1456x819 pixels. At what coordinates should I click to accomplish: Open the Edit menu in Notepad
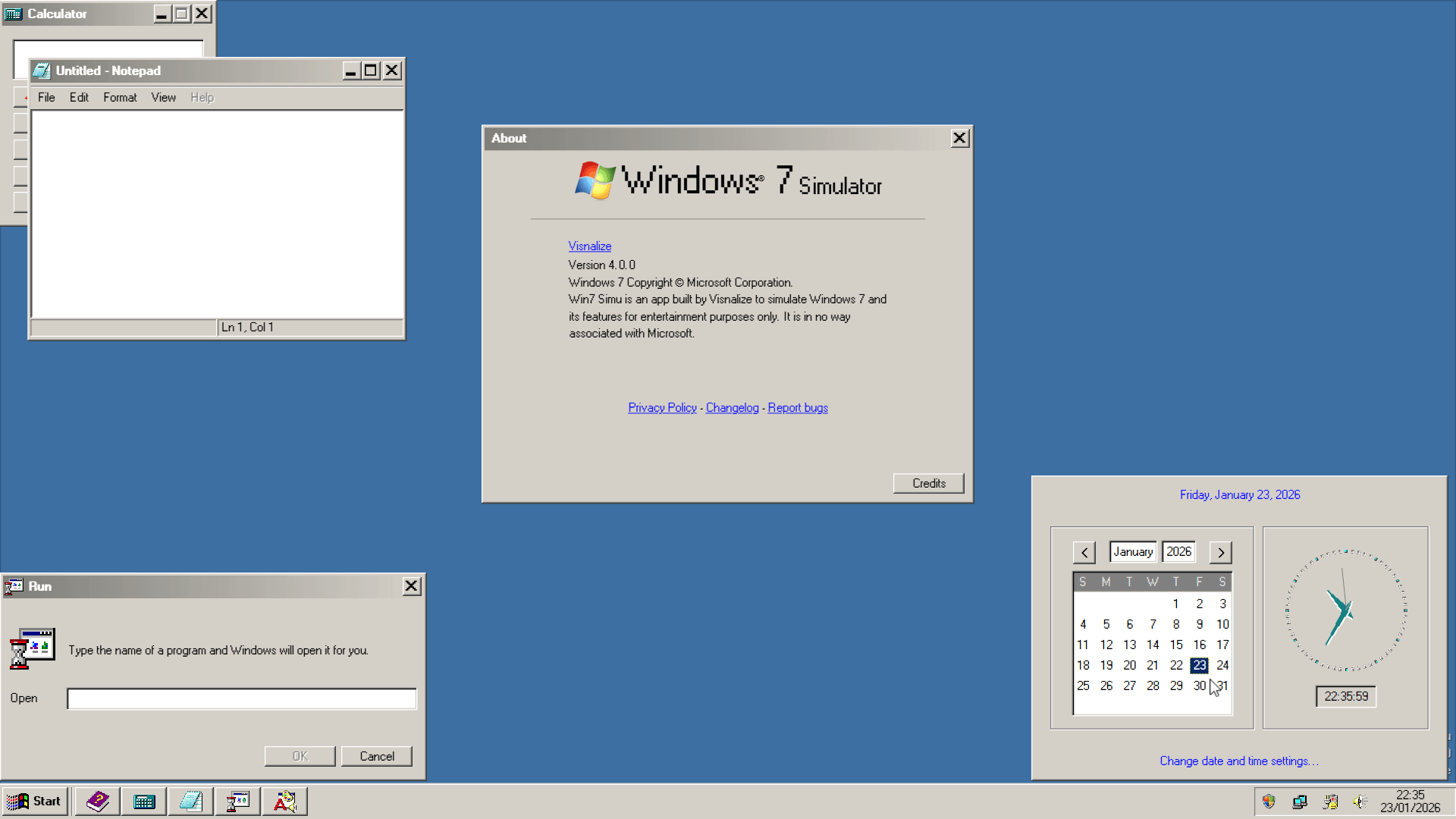point(79,97)
